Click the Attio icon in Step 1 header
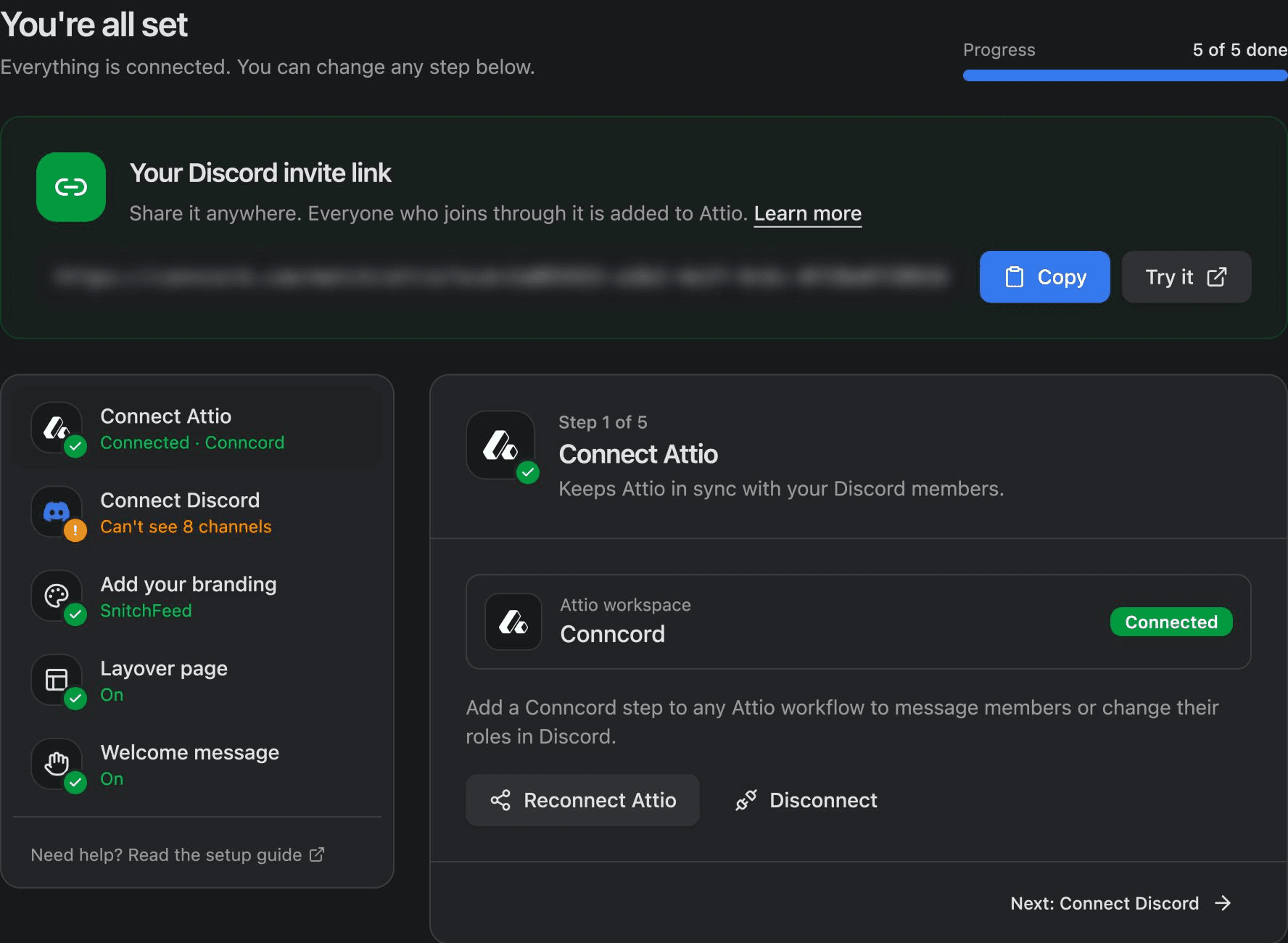Image resolution: width=1288 pixels, height=943 pixels. (x=500, y=445)
